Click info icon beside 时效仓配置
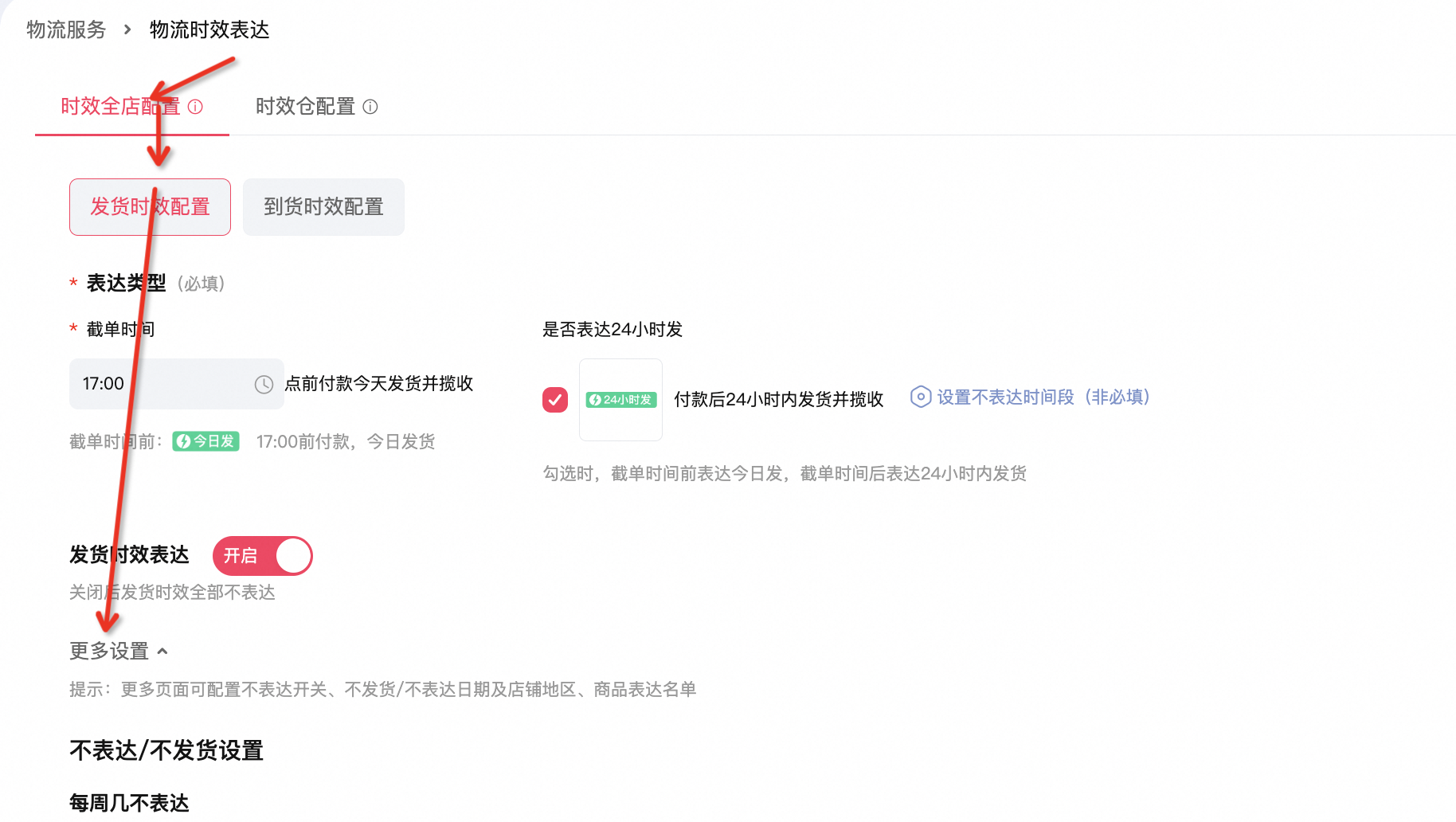1456x822 pixels. pyautogui.click(x=370, y=107)
